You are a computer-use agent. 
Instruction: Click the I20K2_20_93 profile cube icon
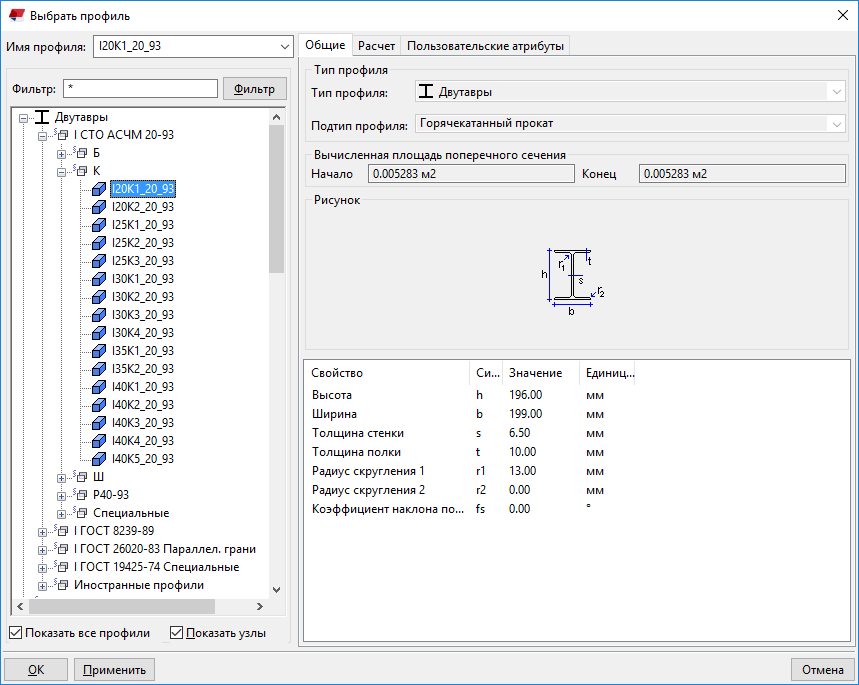[99, 207]
